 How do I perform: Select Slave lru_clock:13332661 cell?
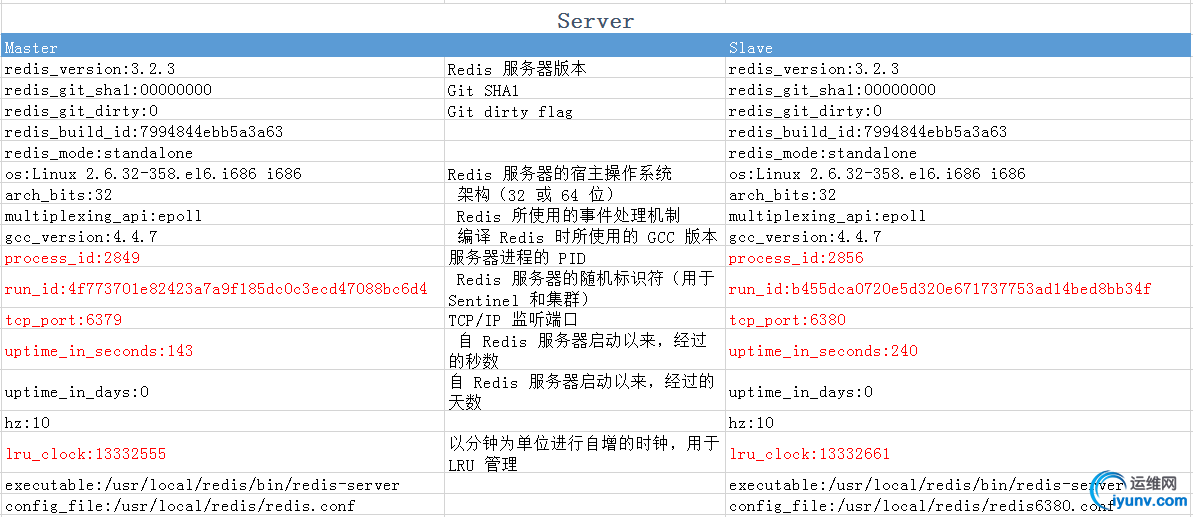coord(959,454)
